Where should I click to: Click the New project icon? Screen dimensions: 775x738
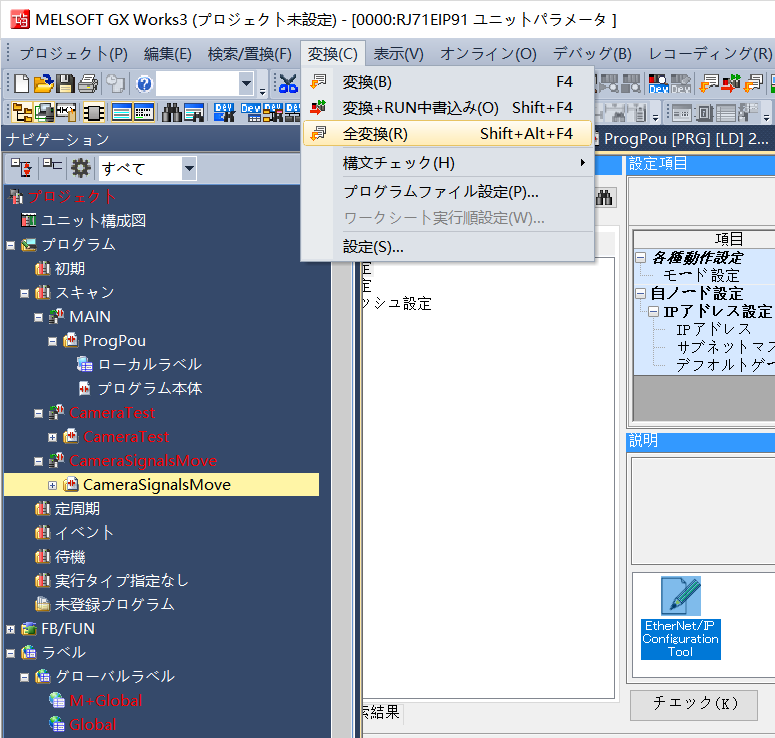pos(22,84)
